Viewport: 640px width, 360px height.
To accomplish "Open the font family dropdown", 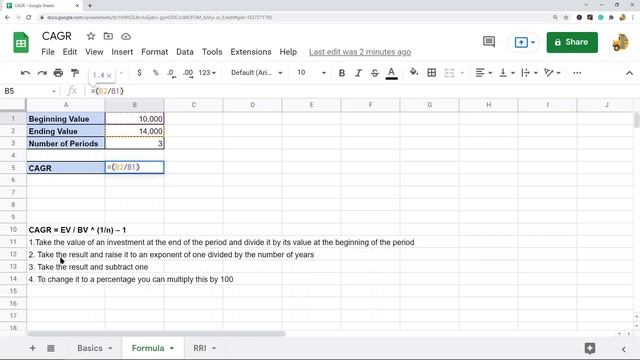I will click(x=256, y=73).
